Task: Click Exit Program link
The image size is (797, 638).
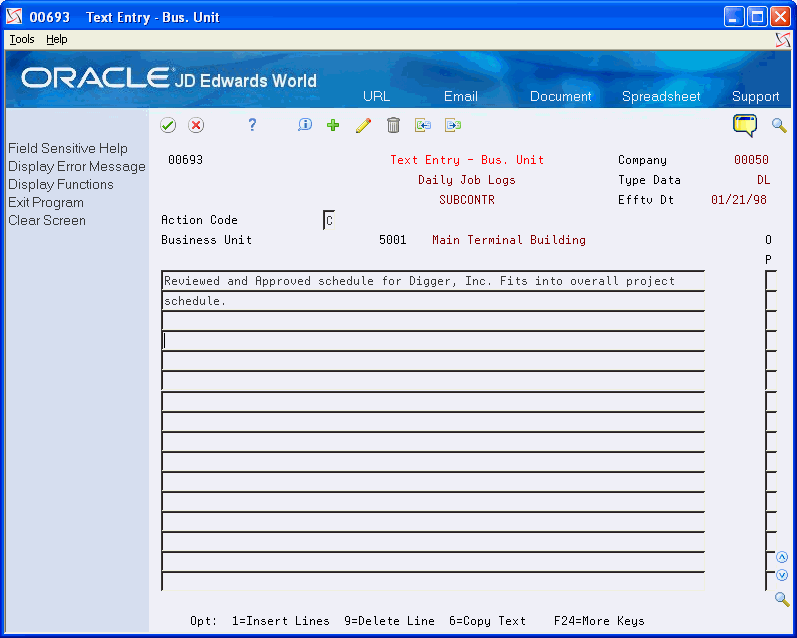Action: 46,202
